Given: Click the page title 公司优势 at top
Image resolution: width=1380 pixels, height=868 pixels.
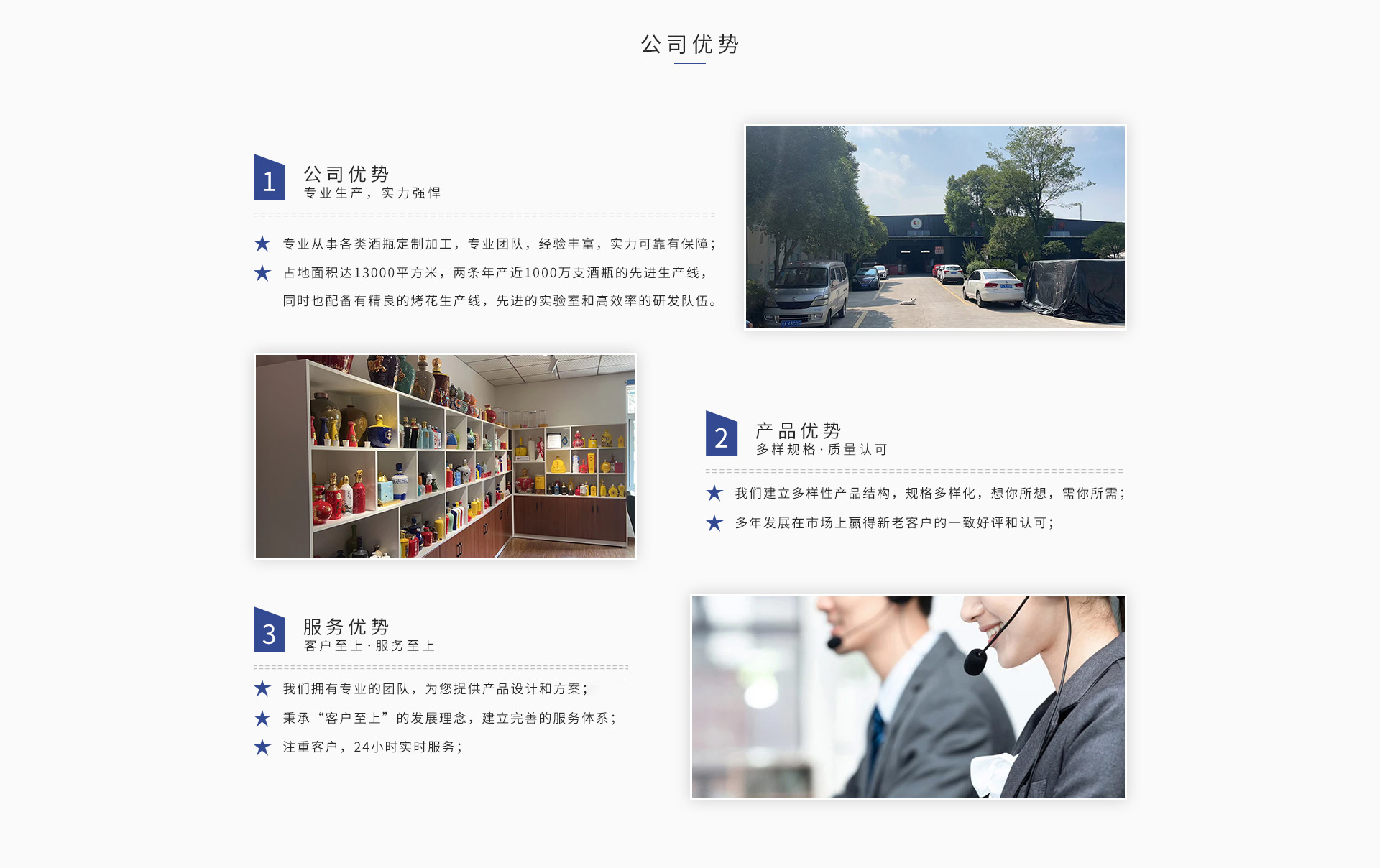Looking at the screenshot, I should pyautogui.click(x=690, y=45).
